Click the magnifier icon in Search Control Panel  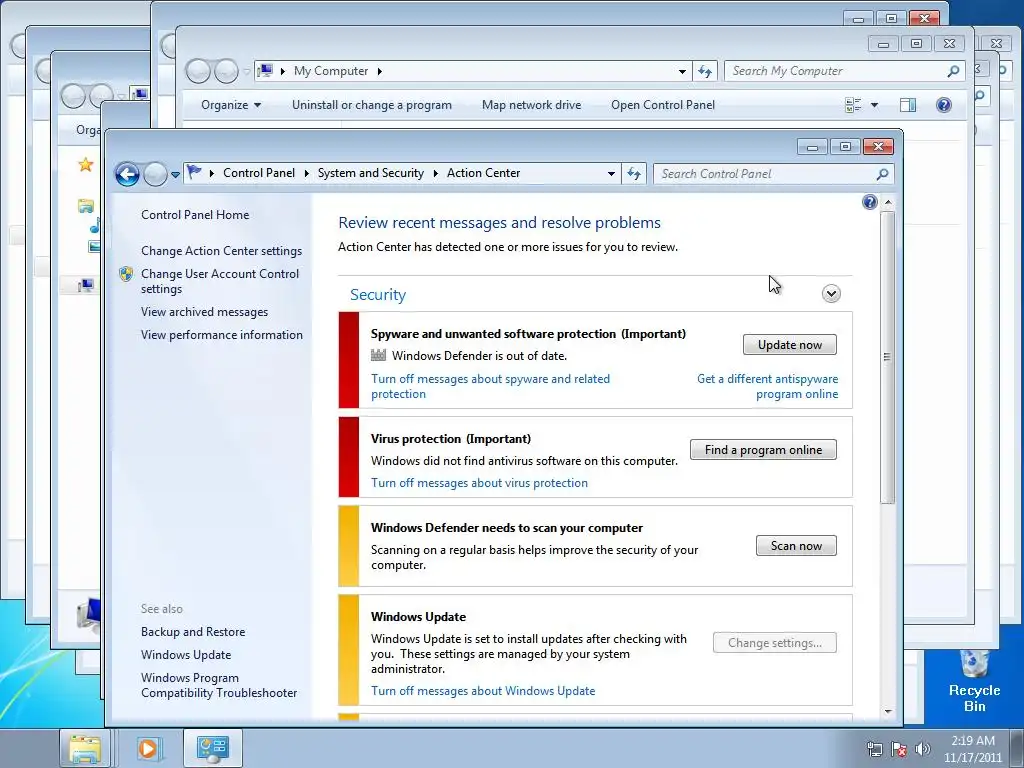tap(882, 174)
